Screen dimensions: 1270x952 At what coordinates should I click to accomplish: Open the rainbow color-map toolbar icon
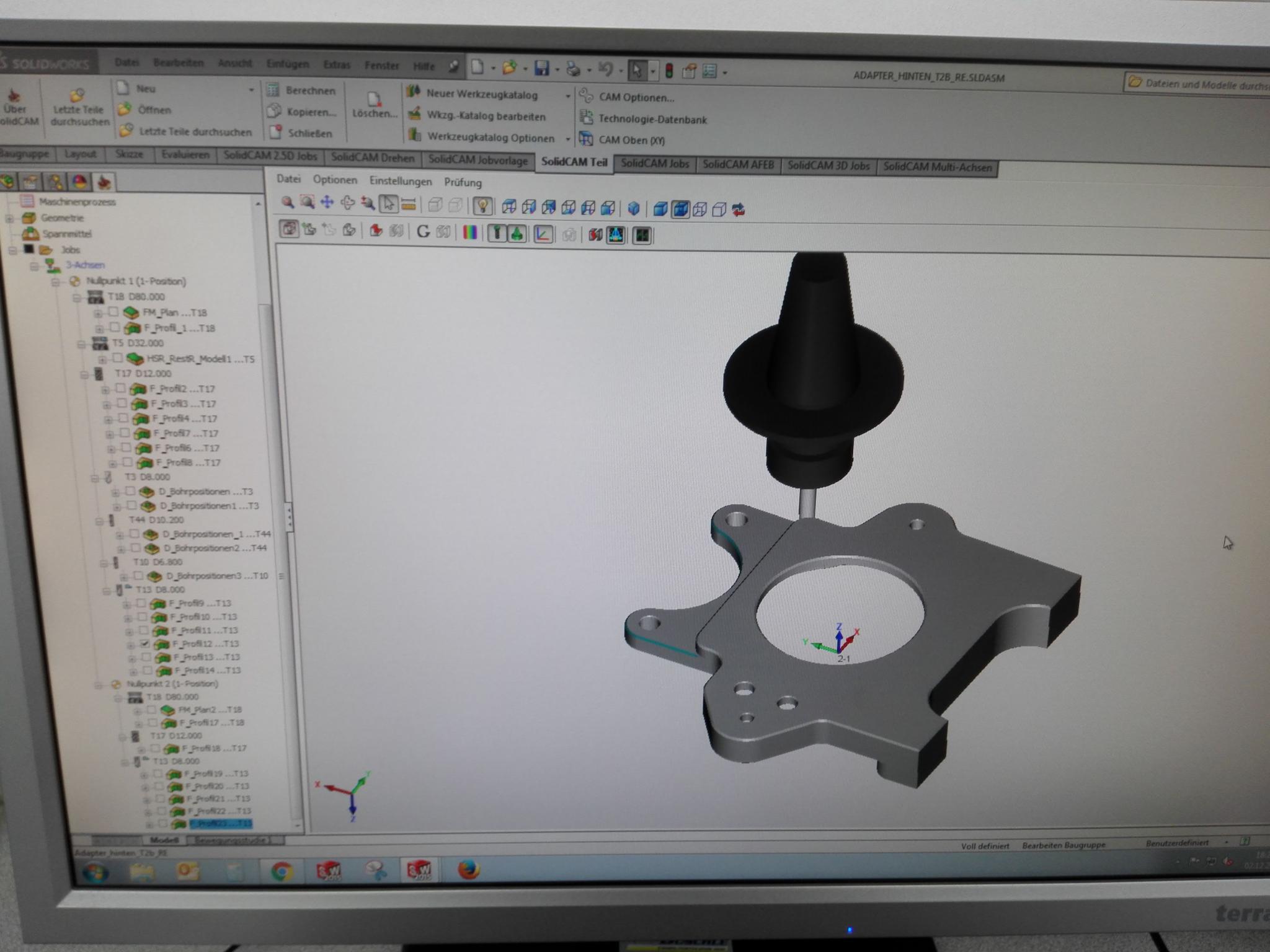pos(470,233)
